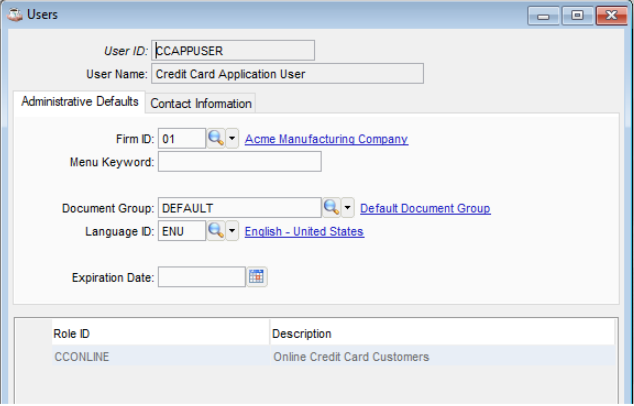The image size is (634, 406).
Task: Select the Administrative Defaults tab
Action: 80,102
